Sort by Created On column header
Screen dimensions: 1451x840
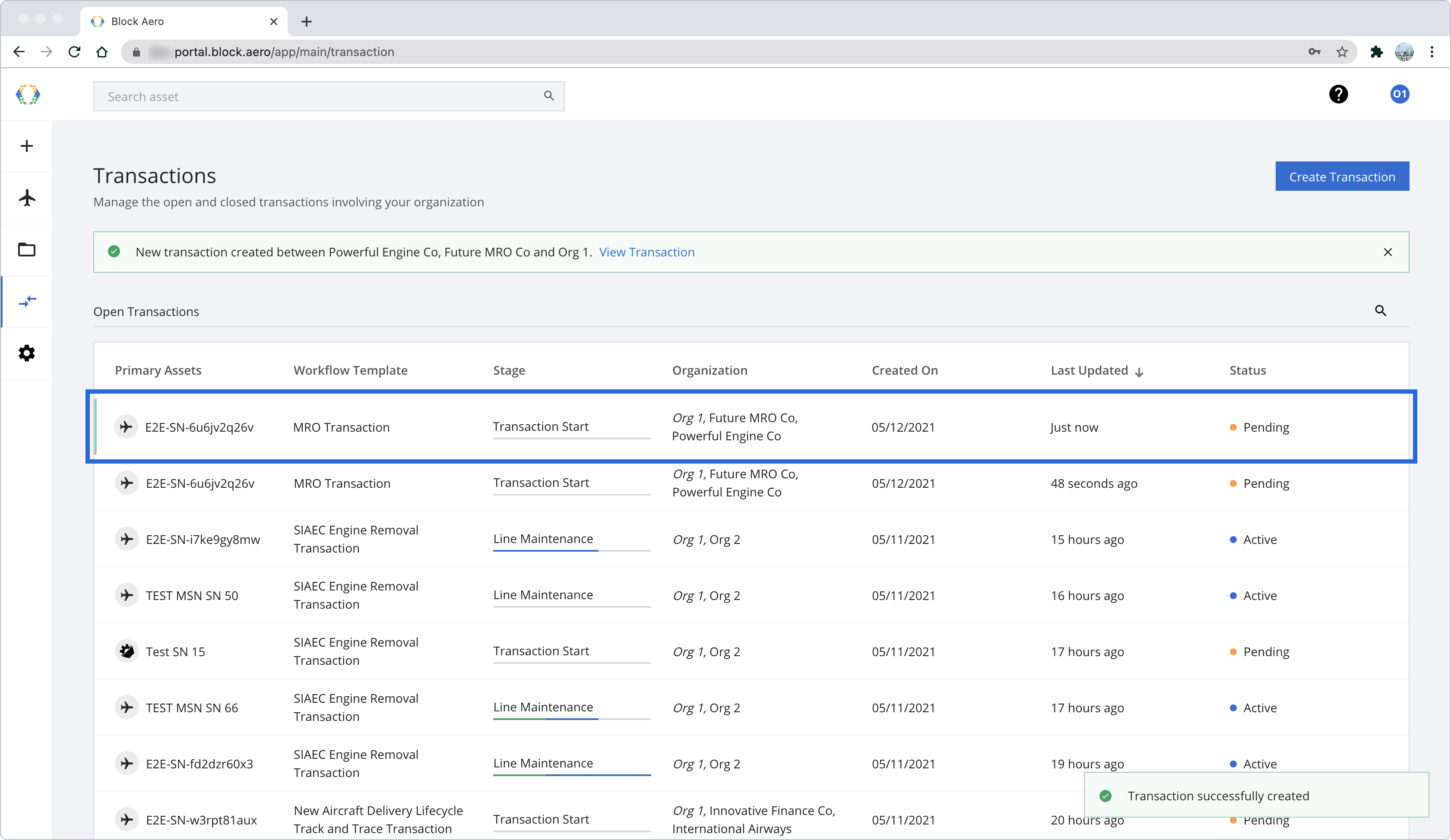pyautogui.click(x=905, y=370)
